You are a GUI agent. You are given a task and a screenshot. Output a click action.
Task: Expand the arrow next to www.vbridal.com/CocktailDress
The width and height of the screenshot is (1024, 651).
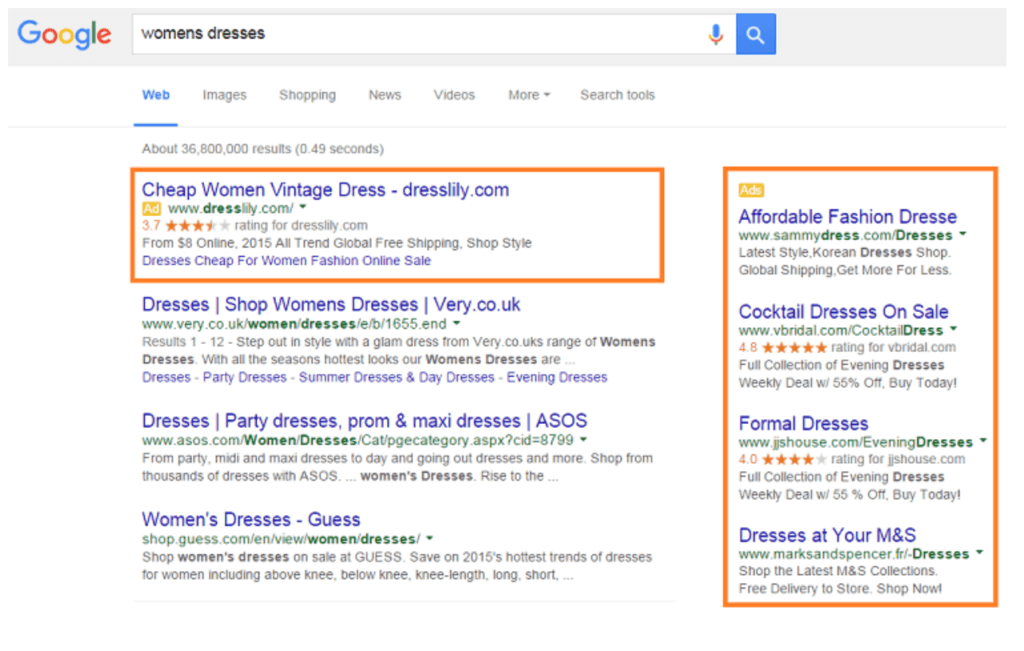[x=953, y=329]
